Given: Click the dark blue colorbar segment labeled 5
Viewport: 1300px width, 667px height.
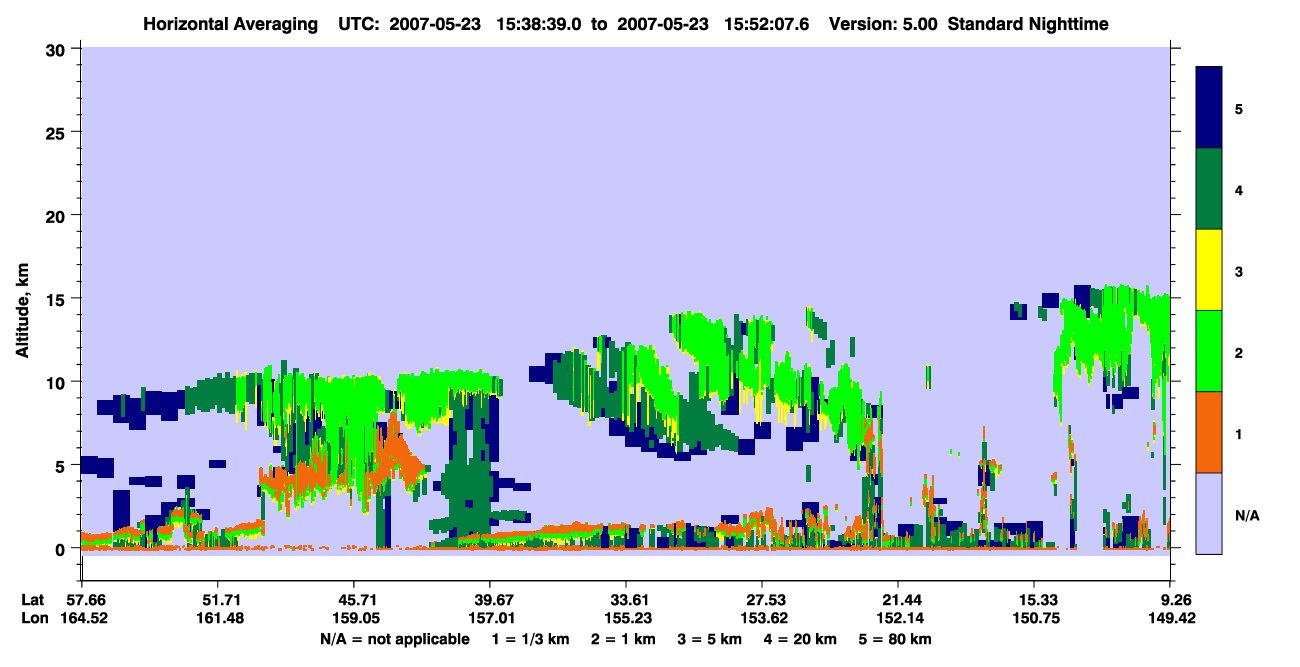Looking at the screenshot, I should point(1209,108).
